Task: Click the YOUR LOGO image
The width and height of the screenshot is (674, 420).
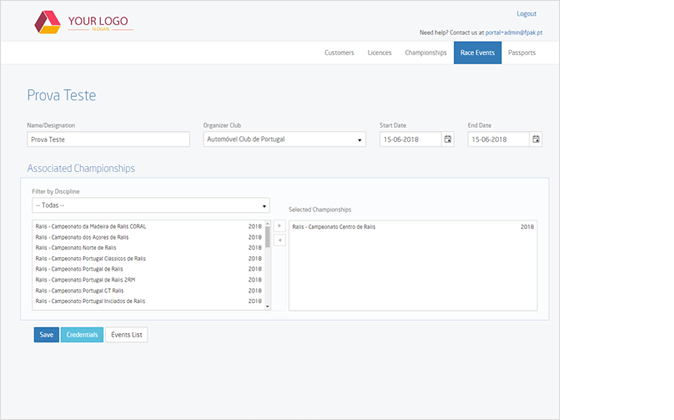Action: [x=83, y=22]
